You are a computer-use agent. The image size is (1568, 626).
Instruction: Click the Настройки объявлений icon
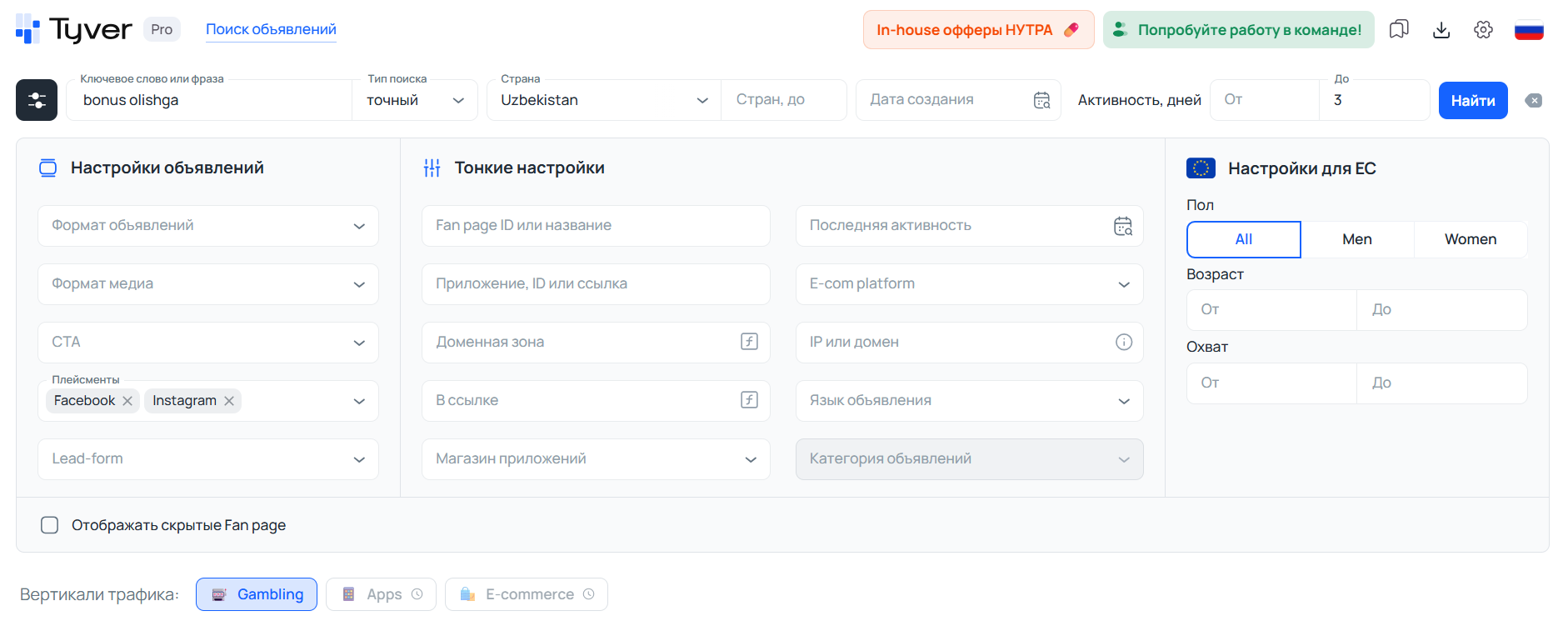[x=48, y=168]
